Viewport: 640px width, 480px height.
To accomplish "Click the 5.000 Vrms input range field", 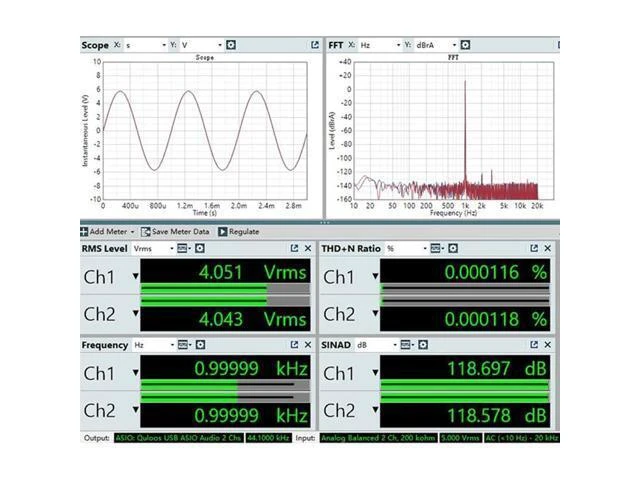I will (x=460, y=438).
